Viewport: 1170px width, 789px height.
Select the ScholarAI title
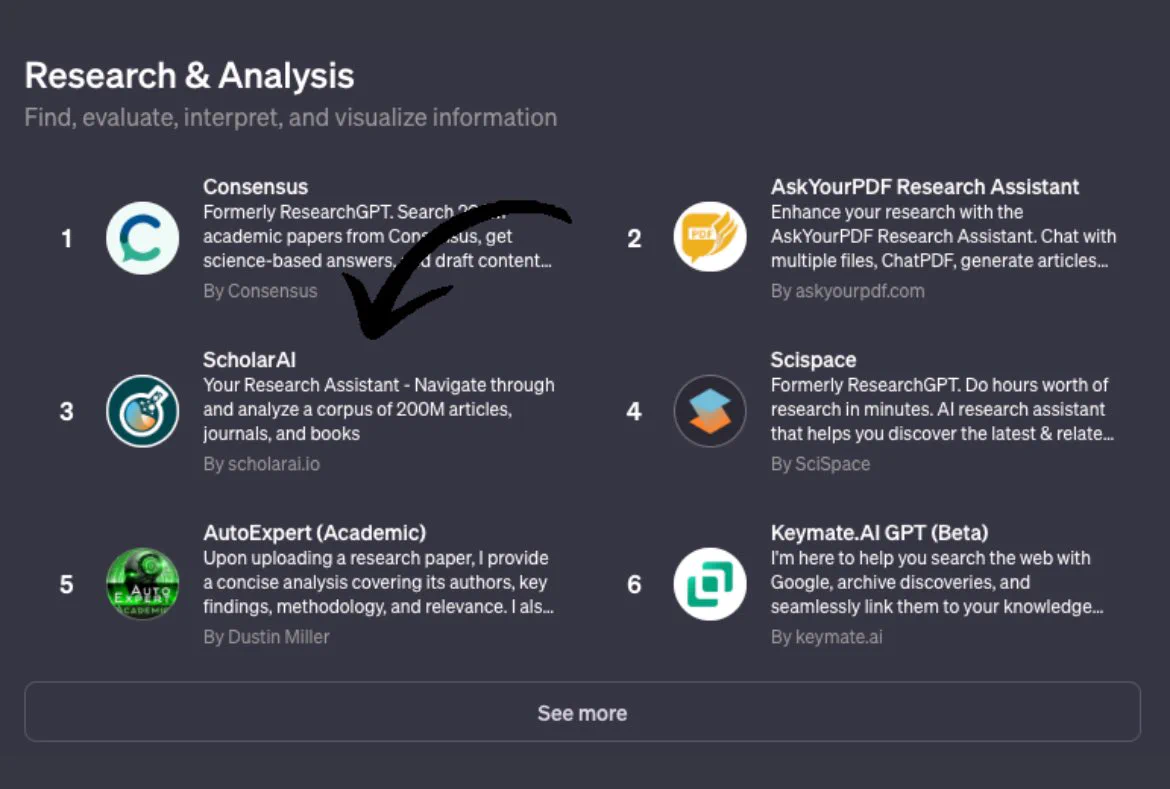pyautogui.click(x=249, y=360)
